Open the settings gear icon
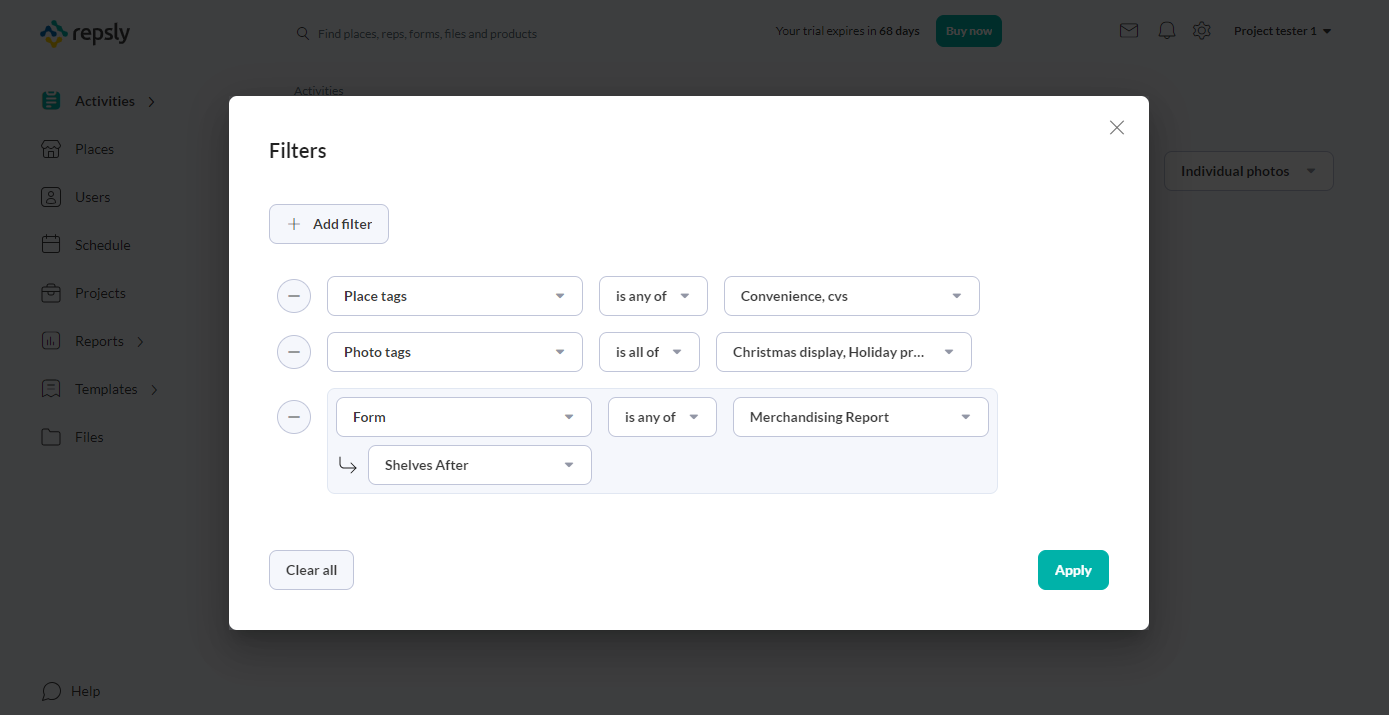The height and width of the screenshot is (715, 1389). 1202,31
